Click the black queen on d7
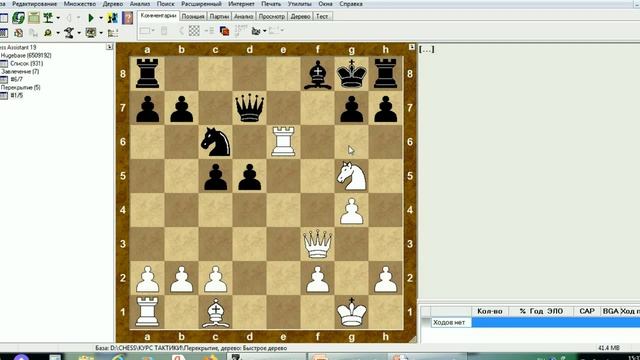The height and width of the screenshot is (360, 640). click(249, 108)
